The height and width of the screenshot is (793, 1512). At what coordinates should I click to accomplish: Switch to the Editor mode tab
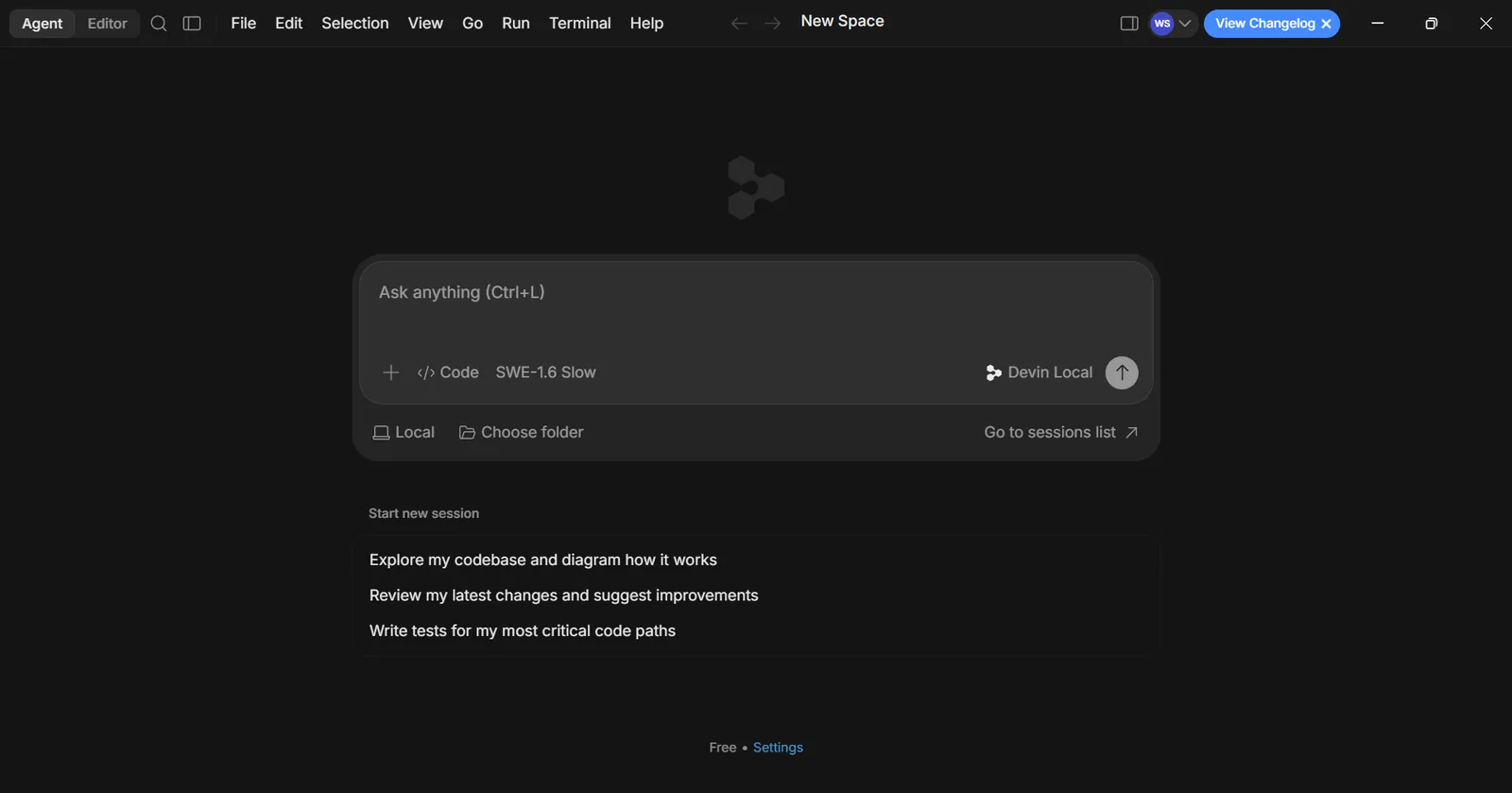(107, 24)
